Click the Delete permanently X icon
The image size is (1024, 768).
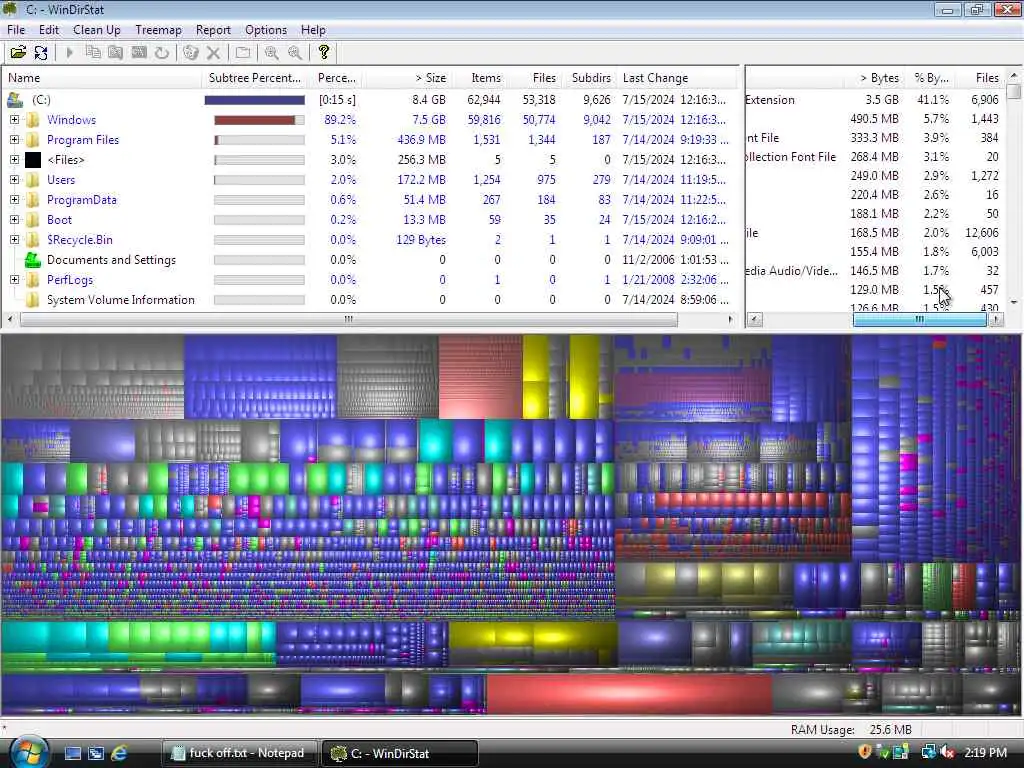pos(213,53)
